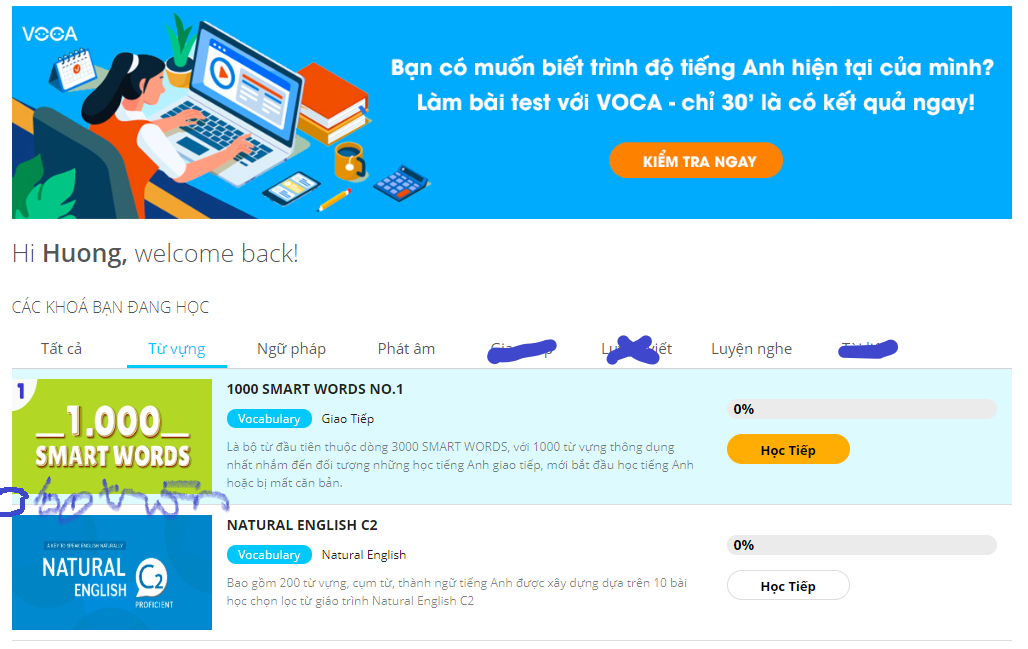Click the 1000 Smart Words progress bar
This screenshot has width=1028, height=649.
point(861,409)
